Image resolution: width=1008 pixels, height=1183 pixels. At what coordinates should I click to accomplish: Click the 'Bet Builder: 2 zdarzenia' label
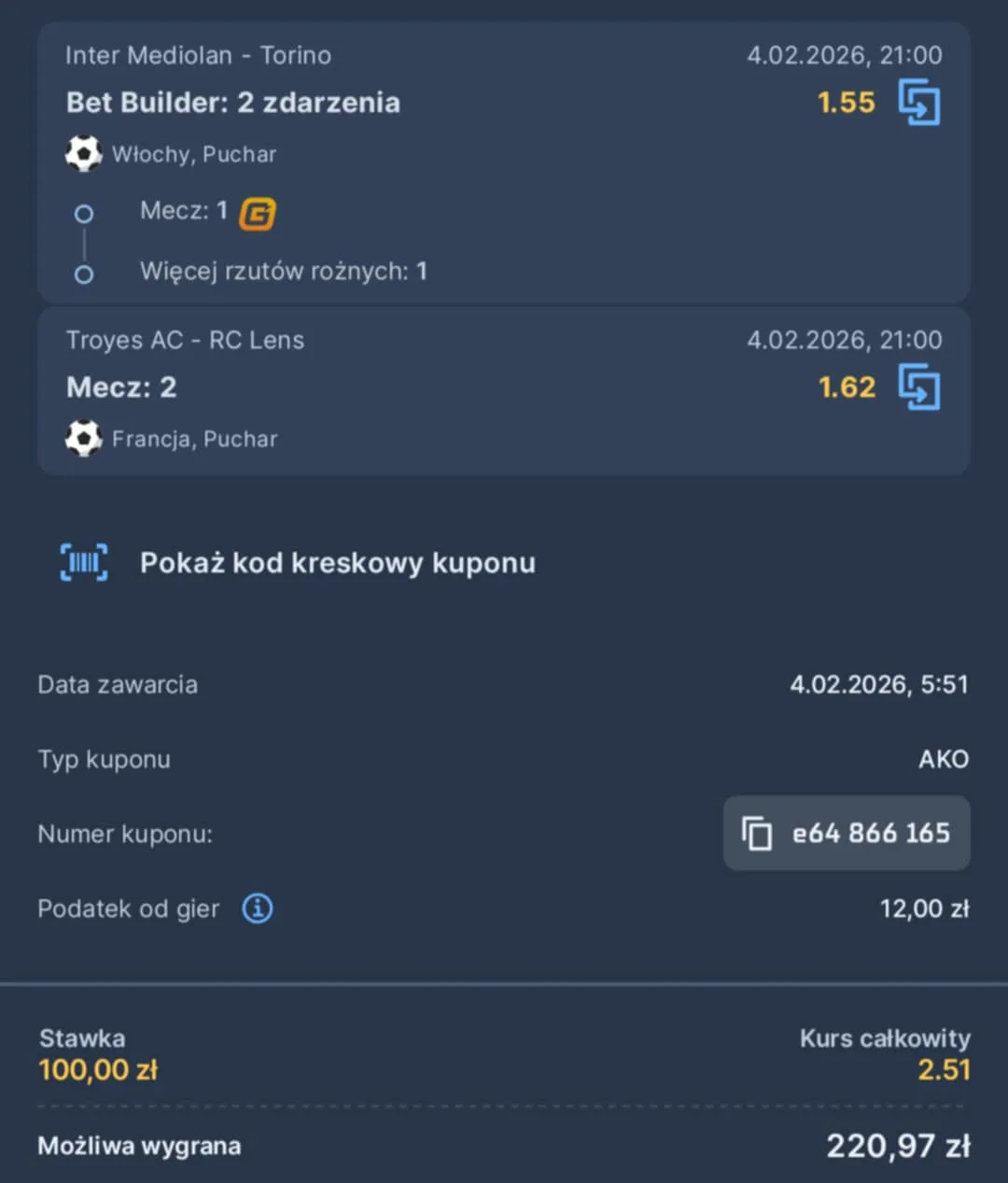(233, 103)
